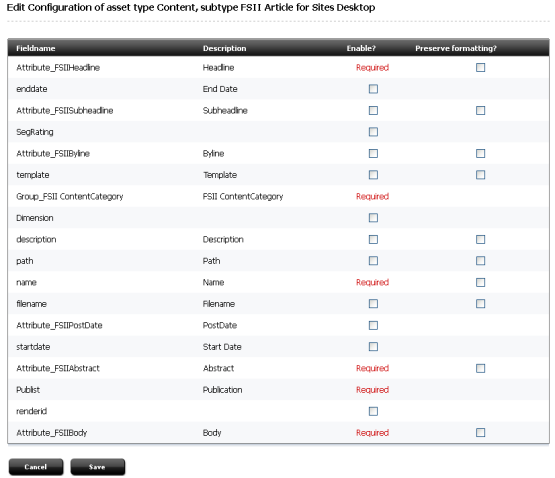Click the Required label for FSII ContentCategory
This screenshot has width=555, height=478.
[x=372, y=196]
